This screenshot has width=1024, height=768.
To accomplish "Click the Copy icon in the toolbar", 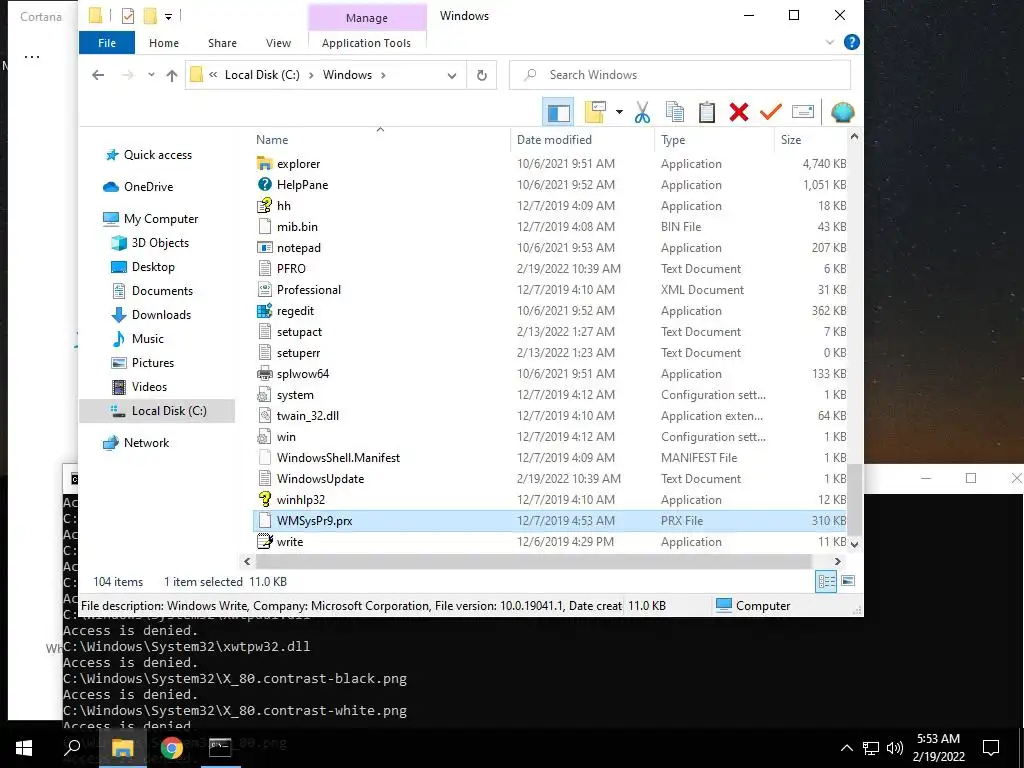I will pos(675,112).
